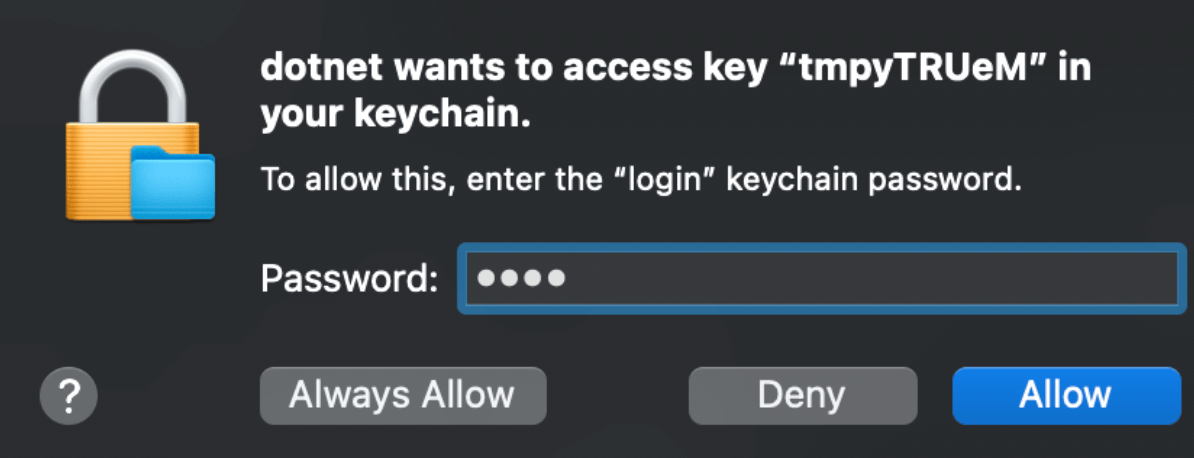Click the gold body of the padlock
Screen dimensions: 1194x458
(99, 171)
